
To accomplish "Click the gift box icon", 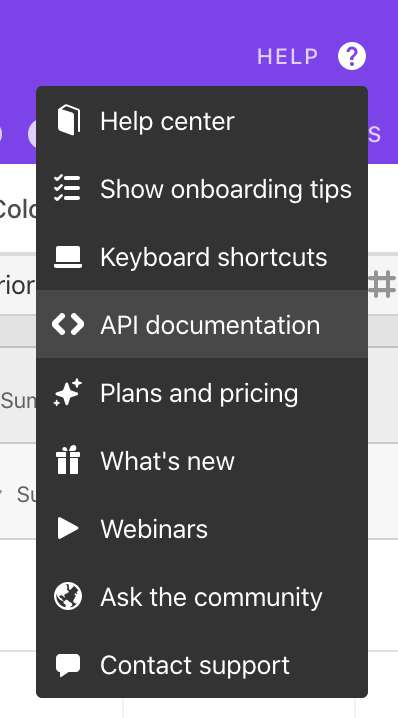I will [68, 460].
